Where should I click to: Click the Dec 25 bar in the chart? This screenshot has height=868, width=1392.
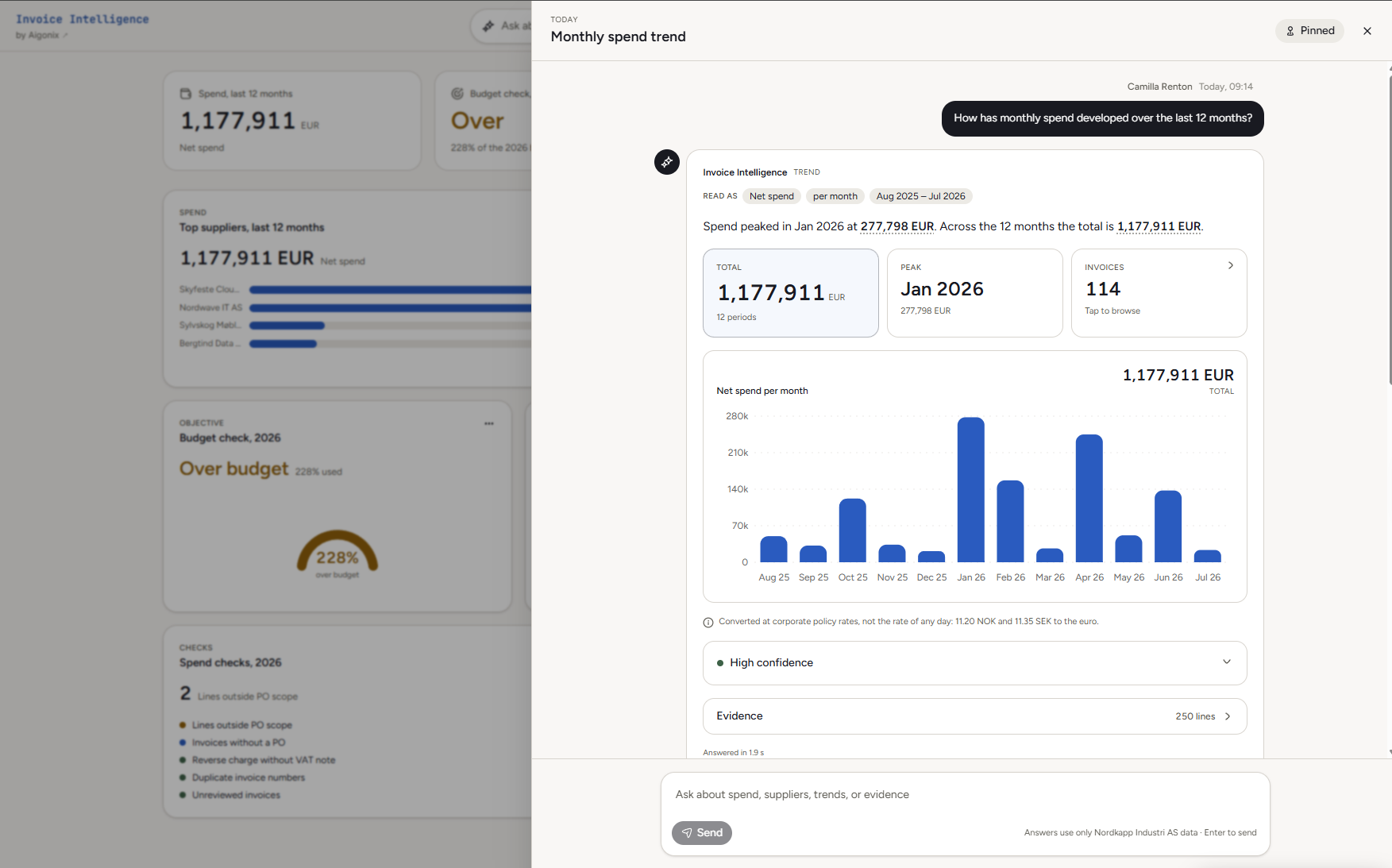[931, 557]
